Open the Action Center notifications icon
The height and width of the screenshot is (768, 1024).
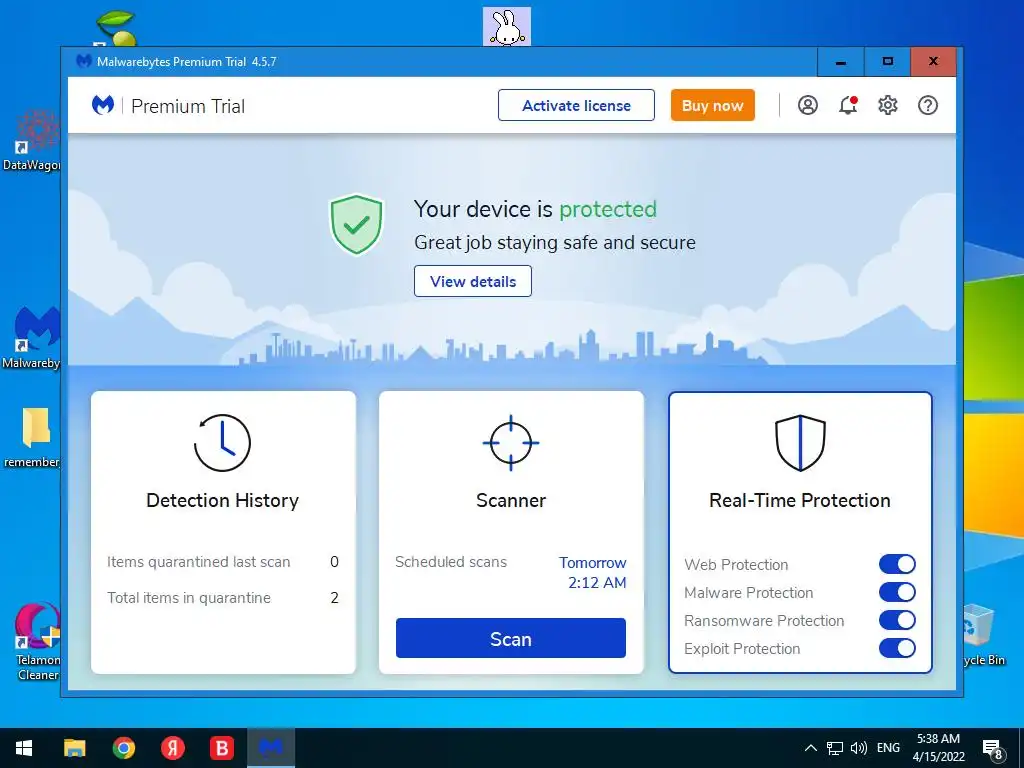(993, 749)
